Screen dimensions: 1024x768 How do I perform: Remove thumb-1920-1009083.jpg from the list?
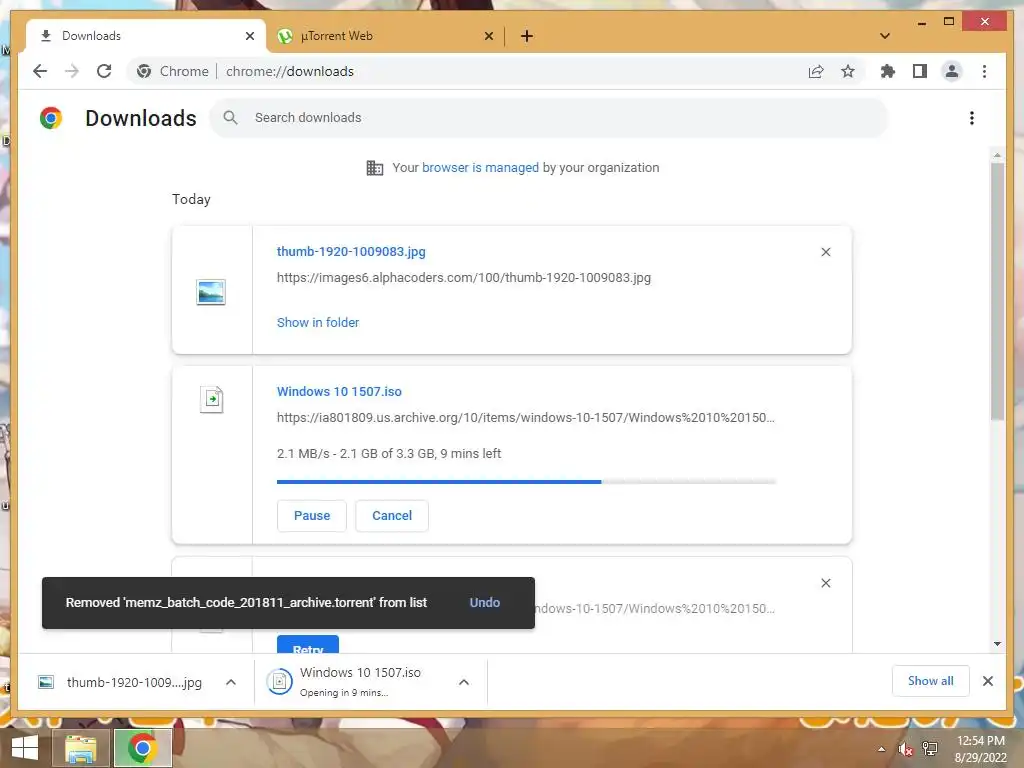[x=825, y=252]
